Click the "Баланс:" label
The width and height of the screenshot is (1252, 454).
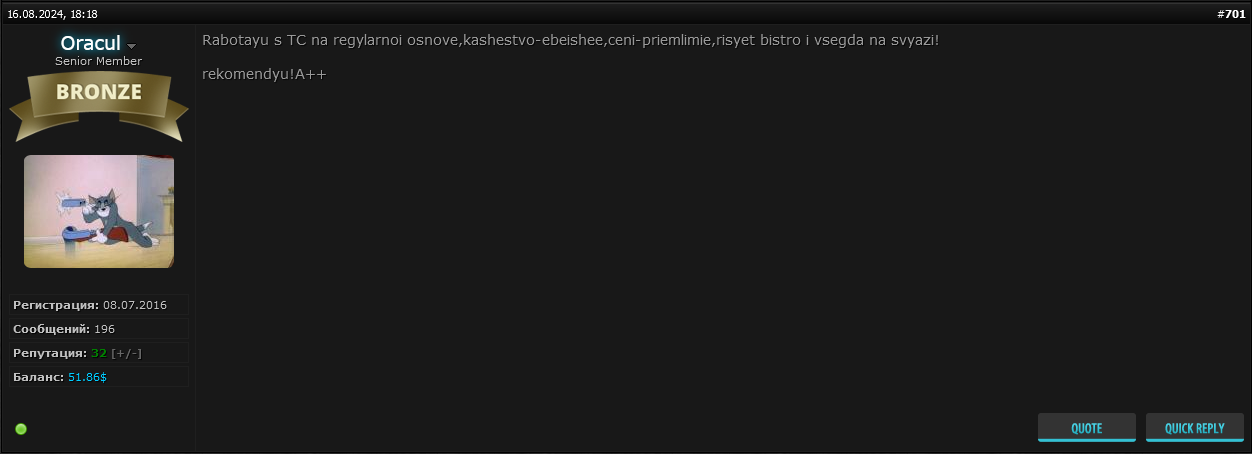[39, 377]
